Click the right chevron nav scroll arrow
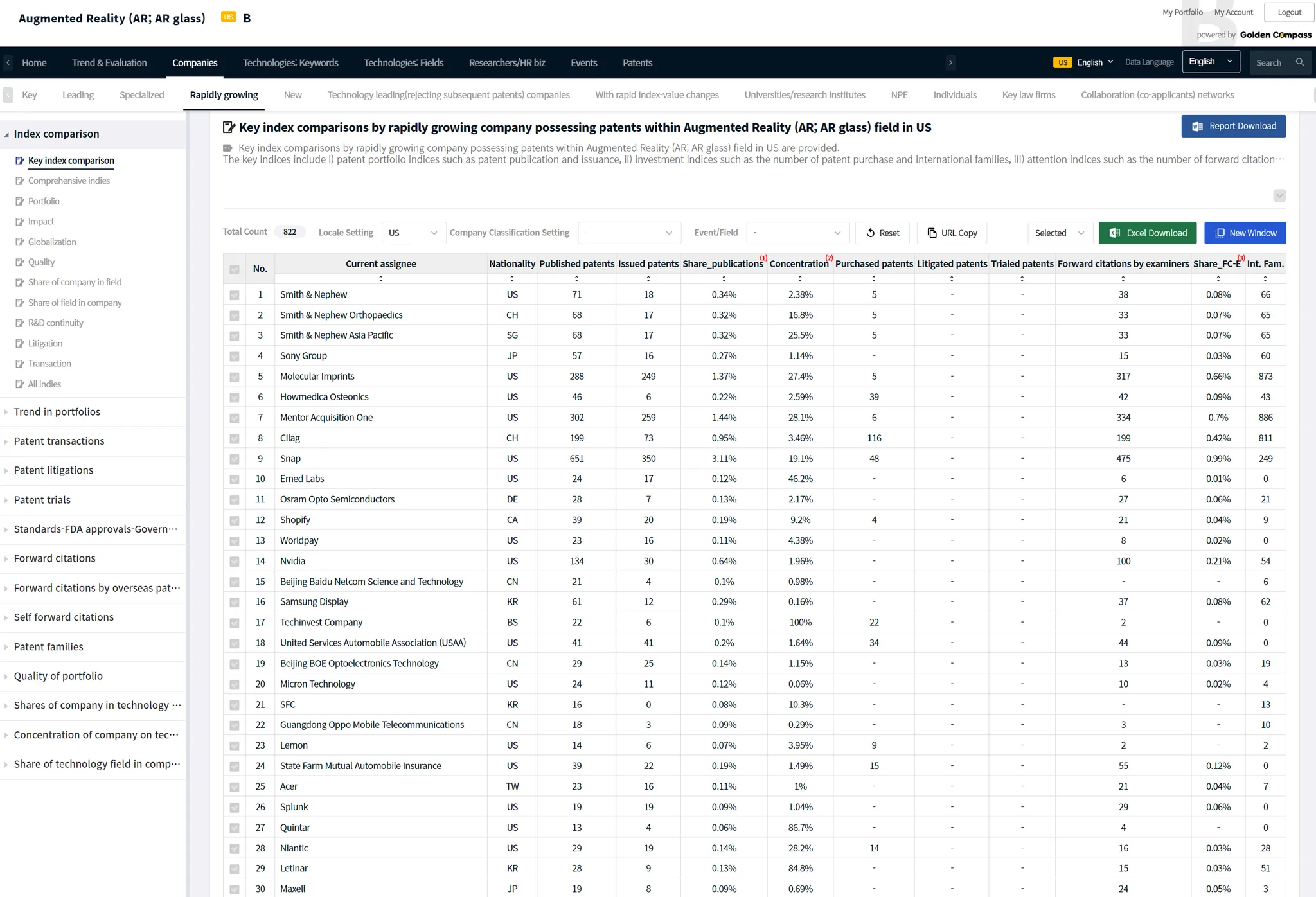1316x897 pixels. coord(950,62)
